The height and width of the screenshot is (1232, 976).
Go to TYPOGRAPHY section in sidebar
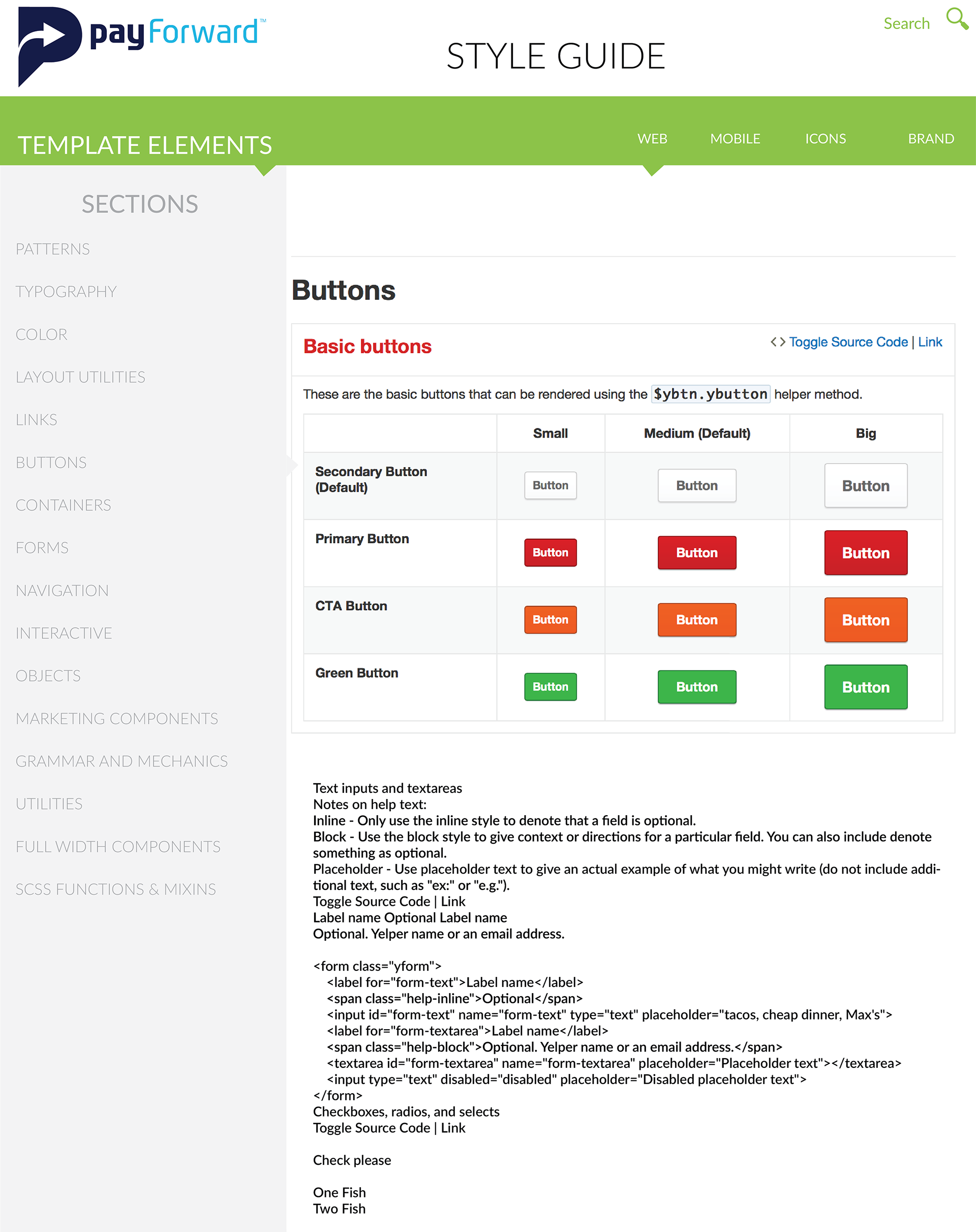66,292
